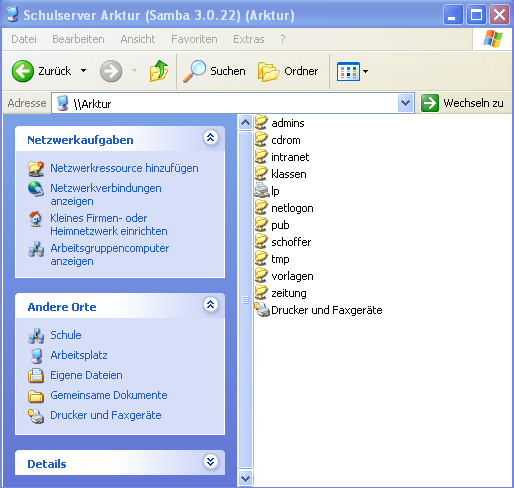The image size is (514, 488).
Task: Click the Netzwerkressource hinzufügen icon
Action: tap(36, 169)
